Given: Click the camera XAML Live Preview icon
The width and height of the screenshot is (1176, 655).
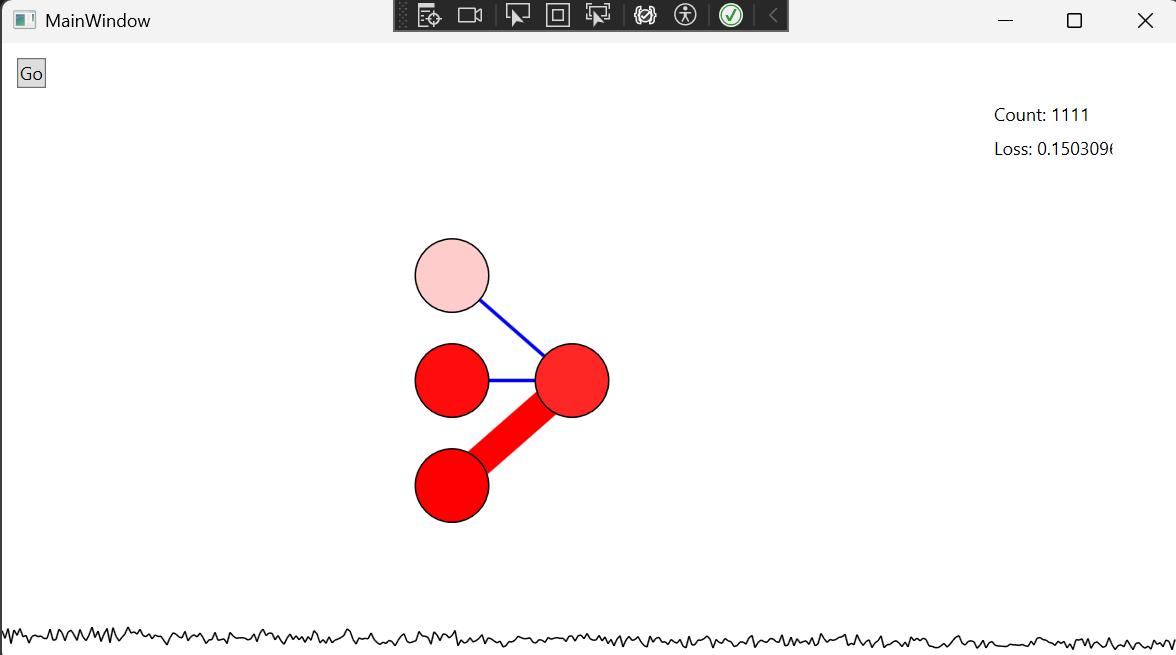Looking at the screenshot, I should pos(470,15).
